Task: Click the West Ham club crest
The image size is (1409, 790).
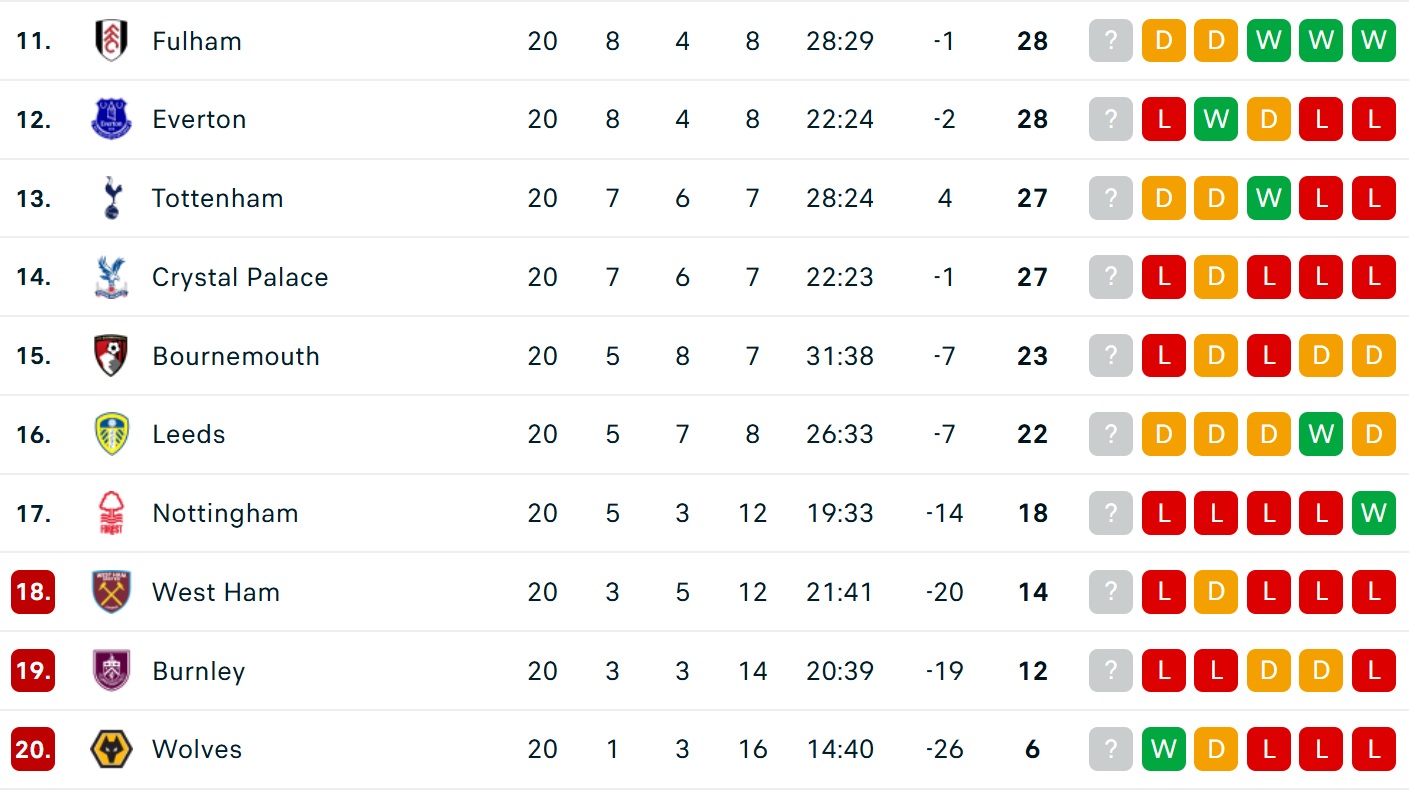Action: (x=111, y=592)
